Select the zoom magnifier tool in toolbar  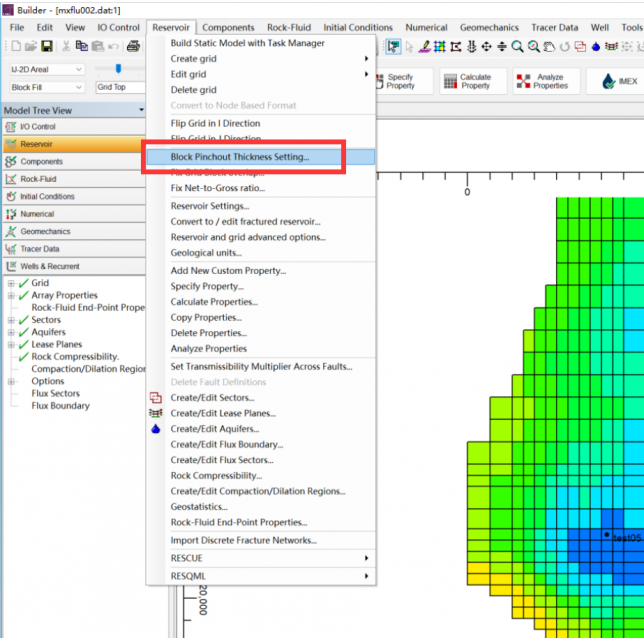click(x=517, y=47)
